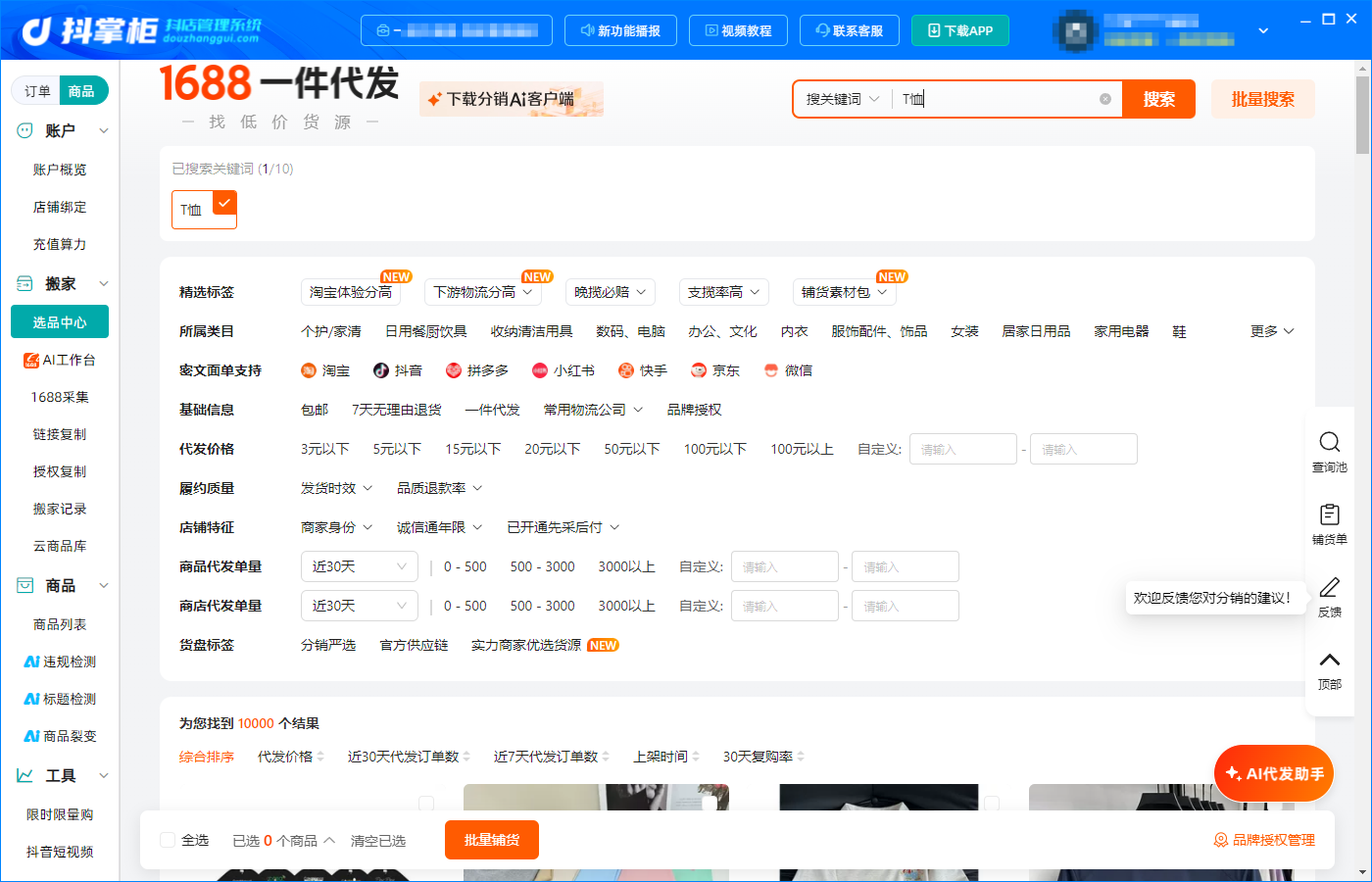Filter by 微信 platform icon

771,370
